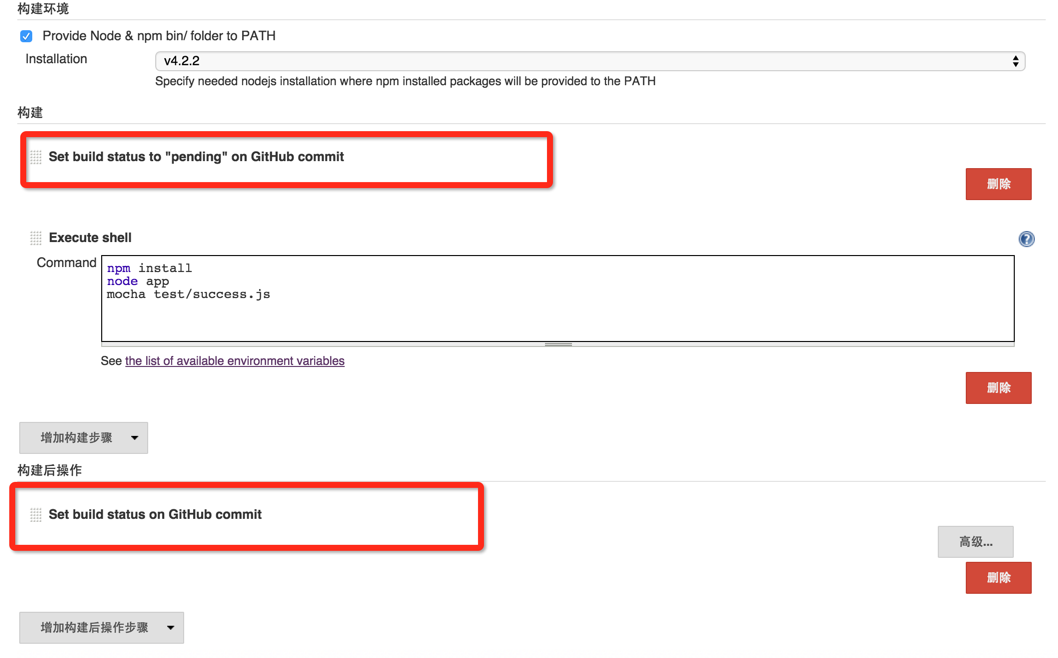
Task: Click inside the shell Command text area
Action: pos(557,298)
